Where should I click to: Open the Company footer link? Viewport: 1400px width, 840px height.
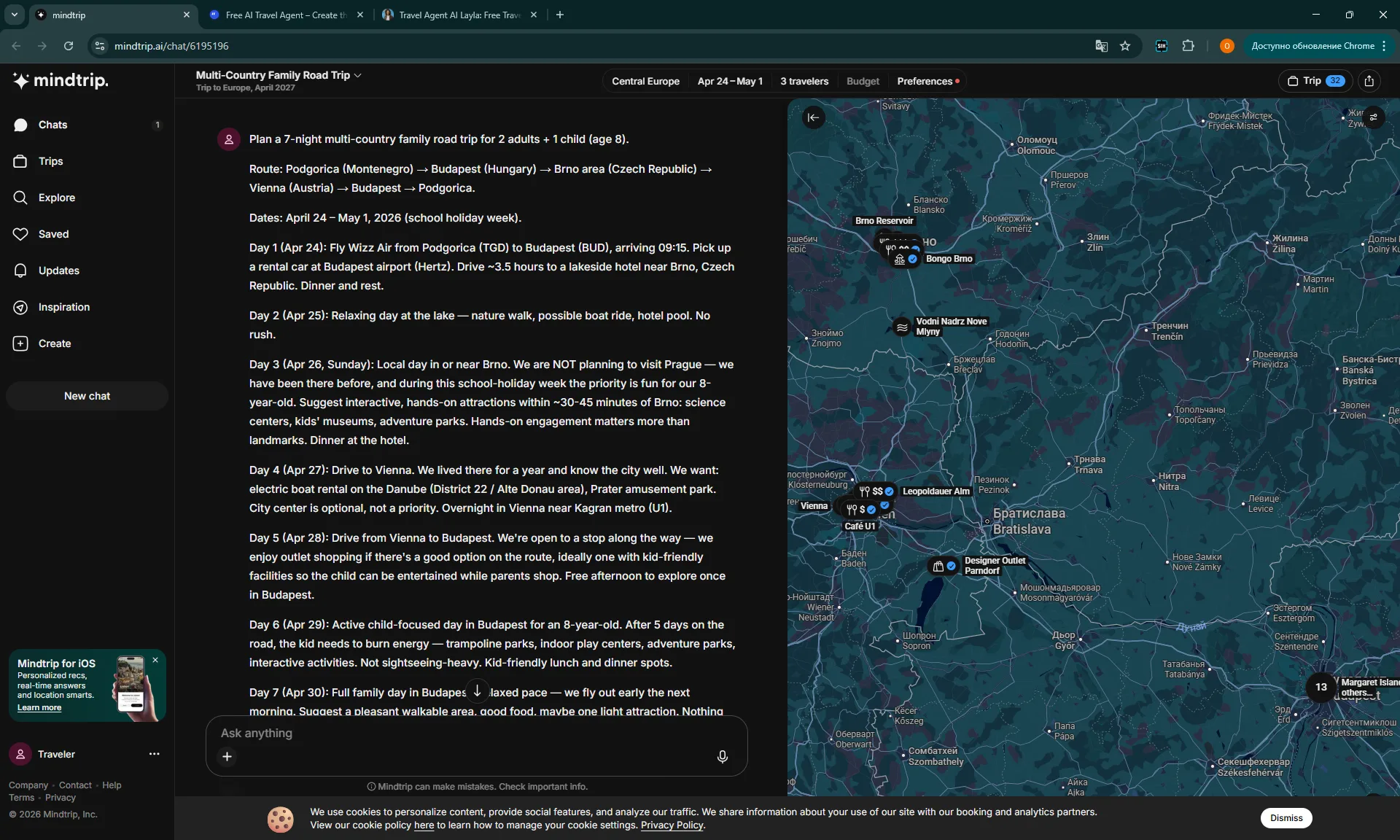[28, 785]
